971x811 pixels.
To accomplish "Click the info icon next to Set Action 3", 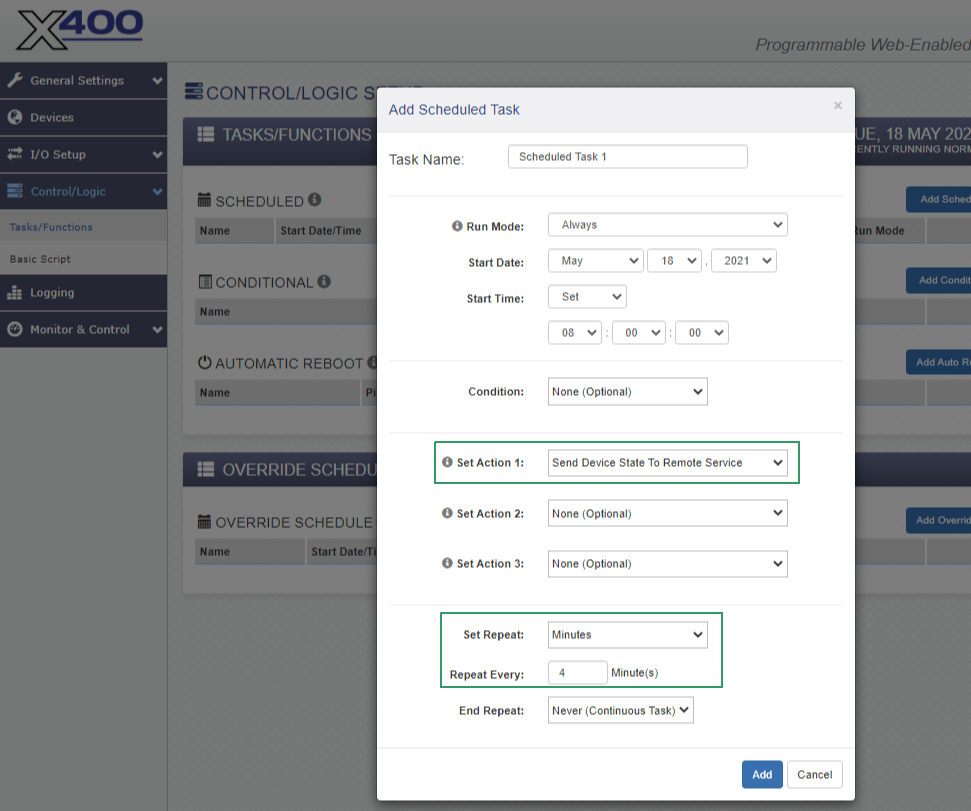I will (x=447, y=563).
